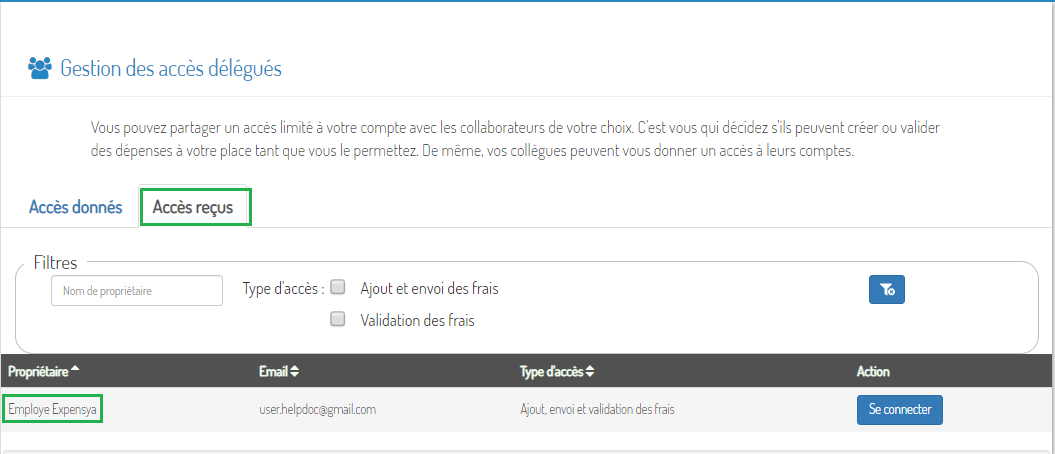Select the Accès reçus tab
This screenshot has width=1055, height=454.
193,207
